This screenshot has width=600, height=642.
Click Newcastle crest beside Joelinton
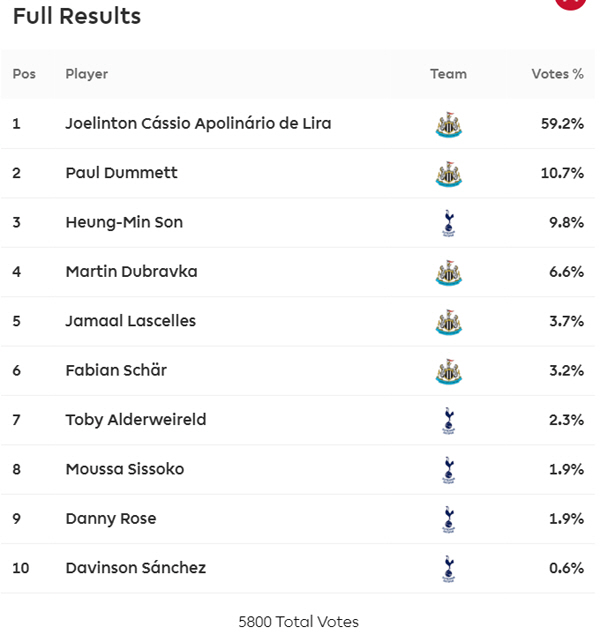click(x=448, y=124)
